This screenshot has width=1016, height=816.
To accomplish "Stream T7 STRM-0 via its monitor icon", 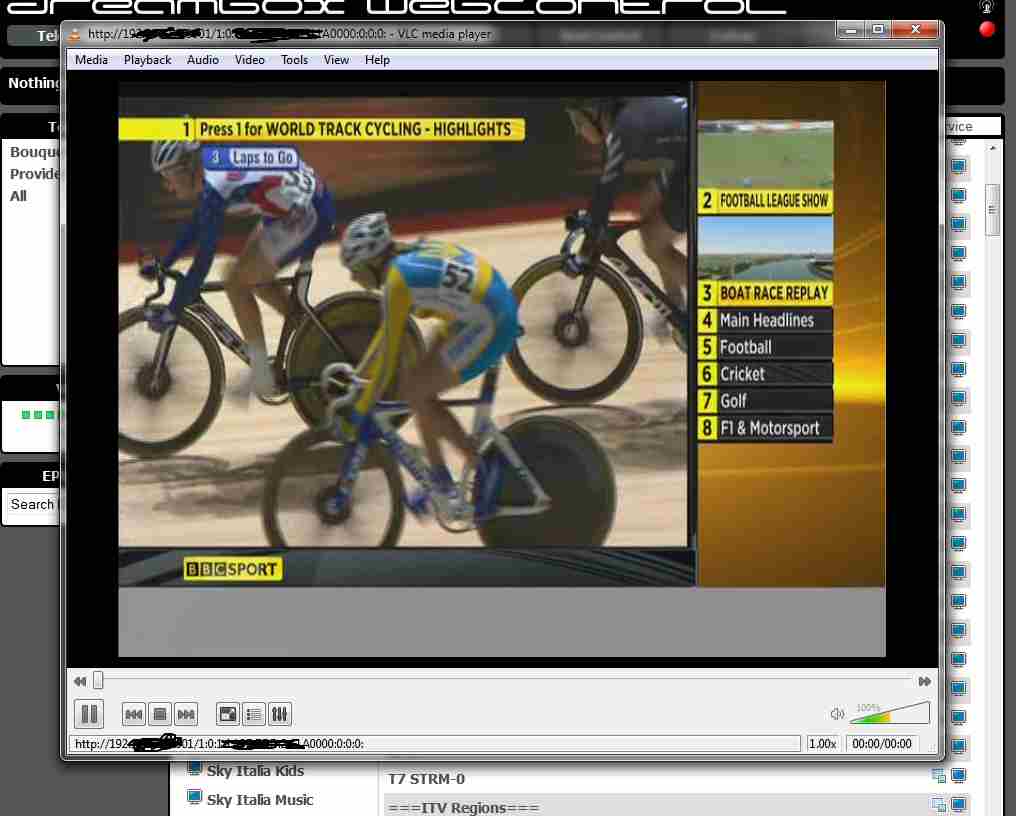I will coord(958,775).
